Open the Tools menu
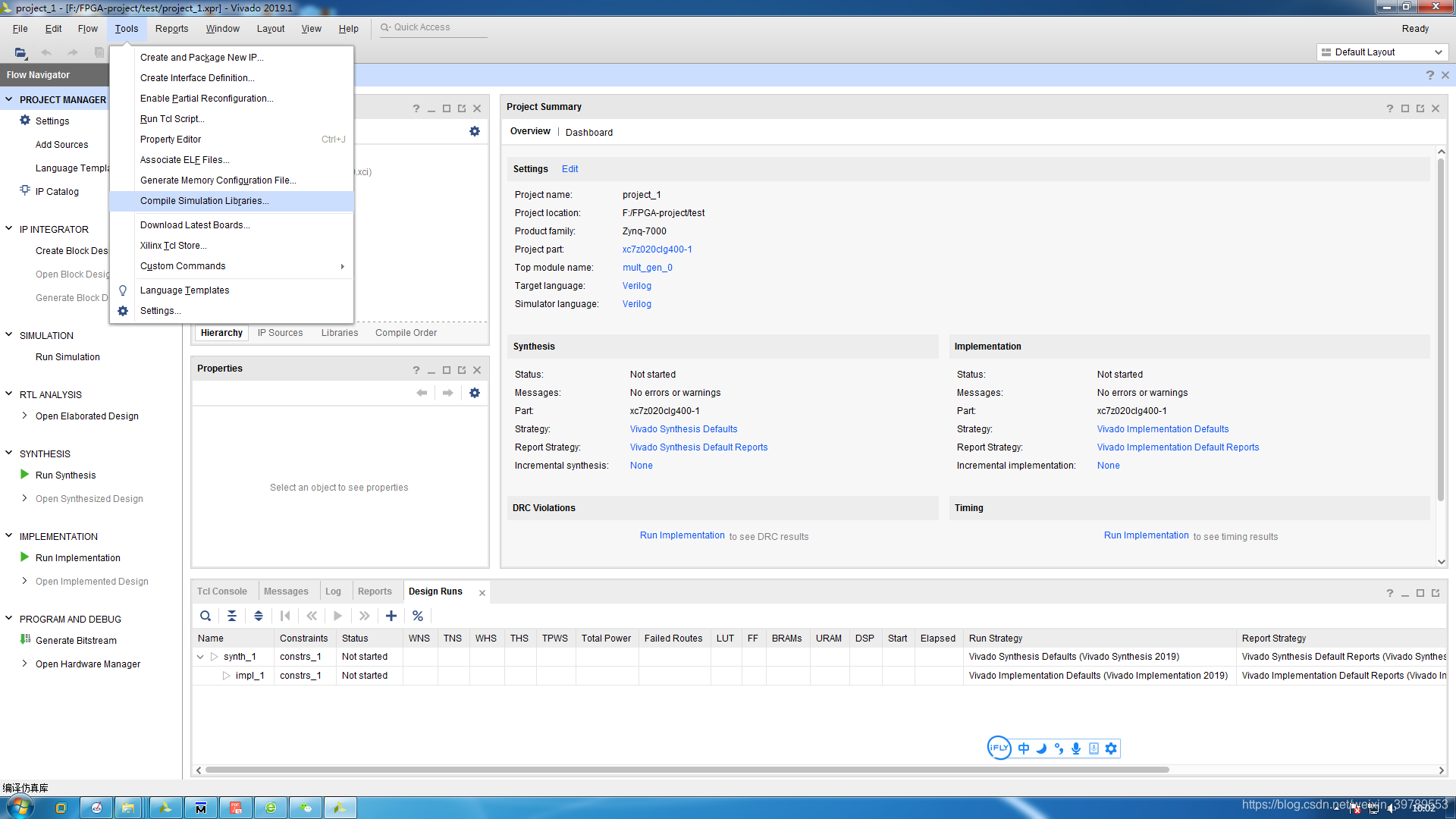 pyautogui.click(x=126, y=27)
